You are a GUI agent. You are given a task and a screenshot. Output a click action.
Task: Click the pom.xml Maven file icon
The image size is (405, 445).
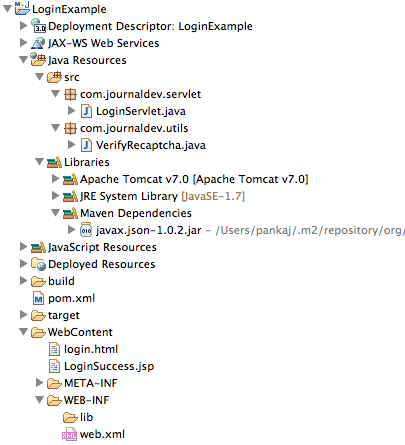pyautogui.click(x=38, y=298)
